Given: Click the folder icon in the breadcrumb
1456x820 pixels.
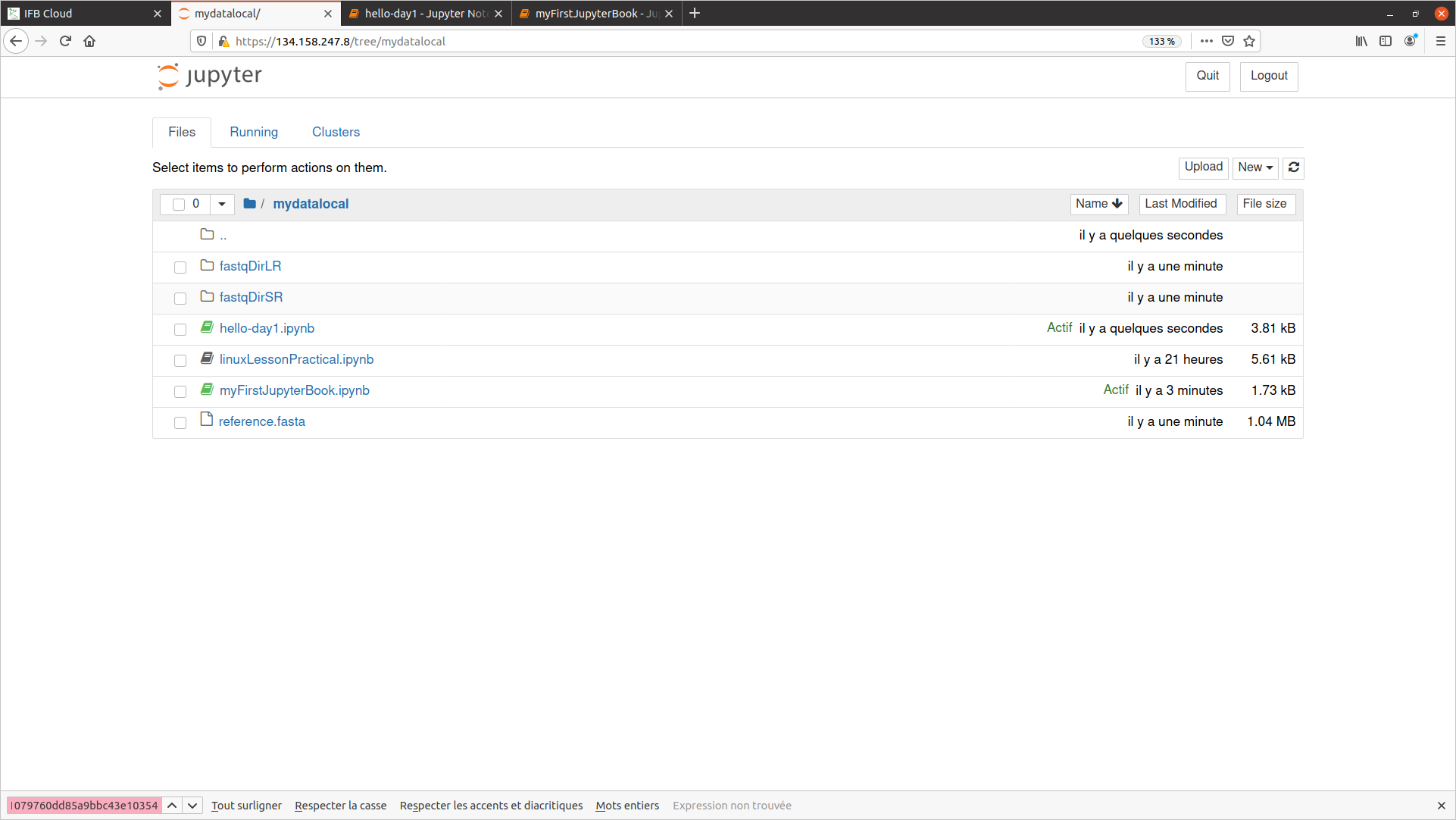Looking at the screenshot, I should point(249,203).
